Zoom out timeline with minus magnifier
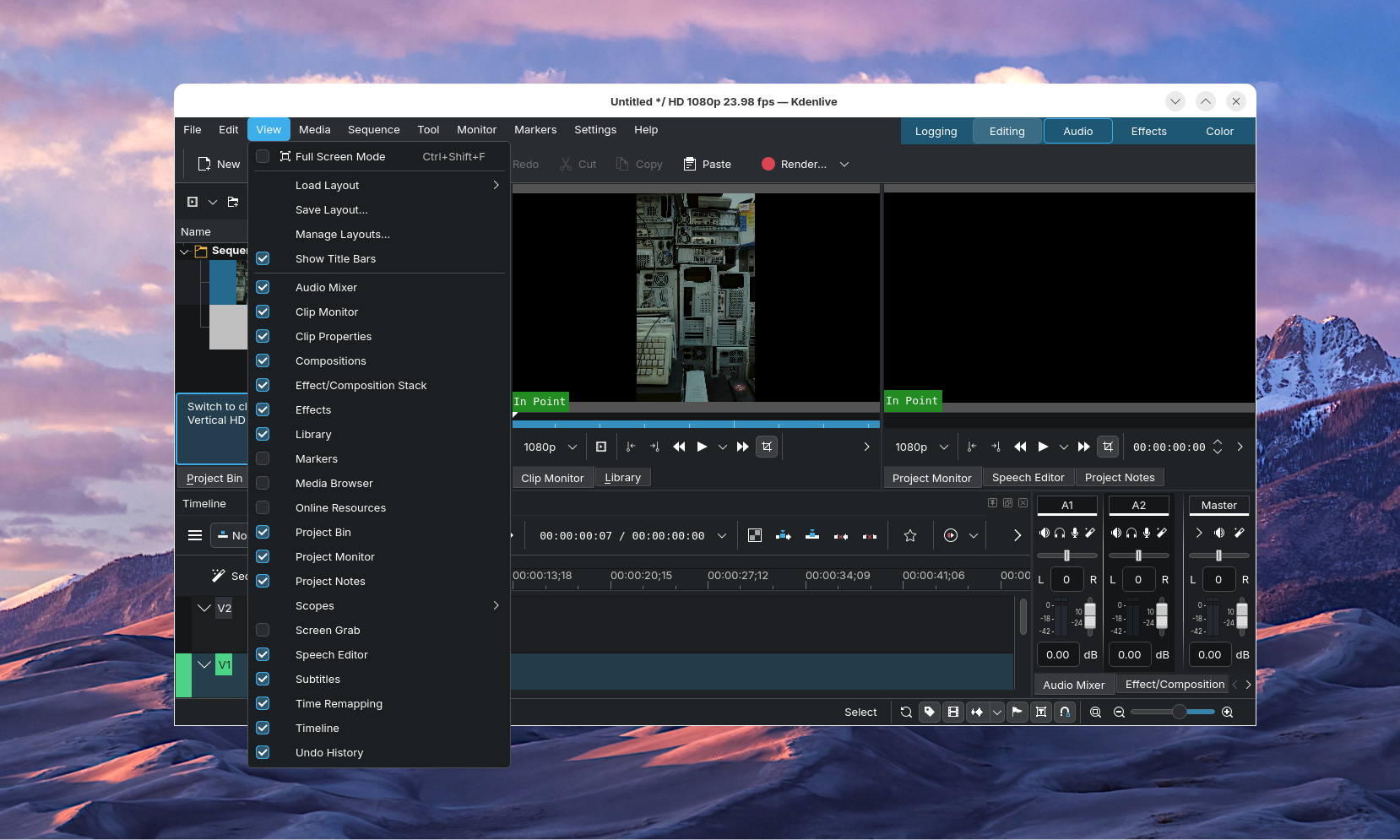 click(x=1120, y=712)
